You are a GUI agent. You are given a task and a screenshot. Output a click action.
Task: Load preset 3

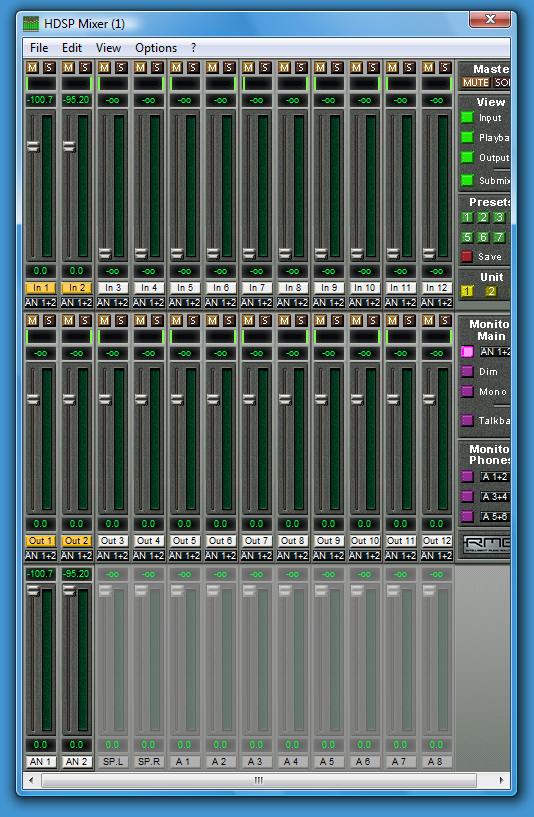coord(499,217)
